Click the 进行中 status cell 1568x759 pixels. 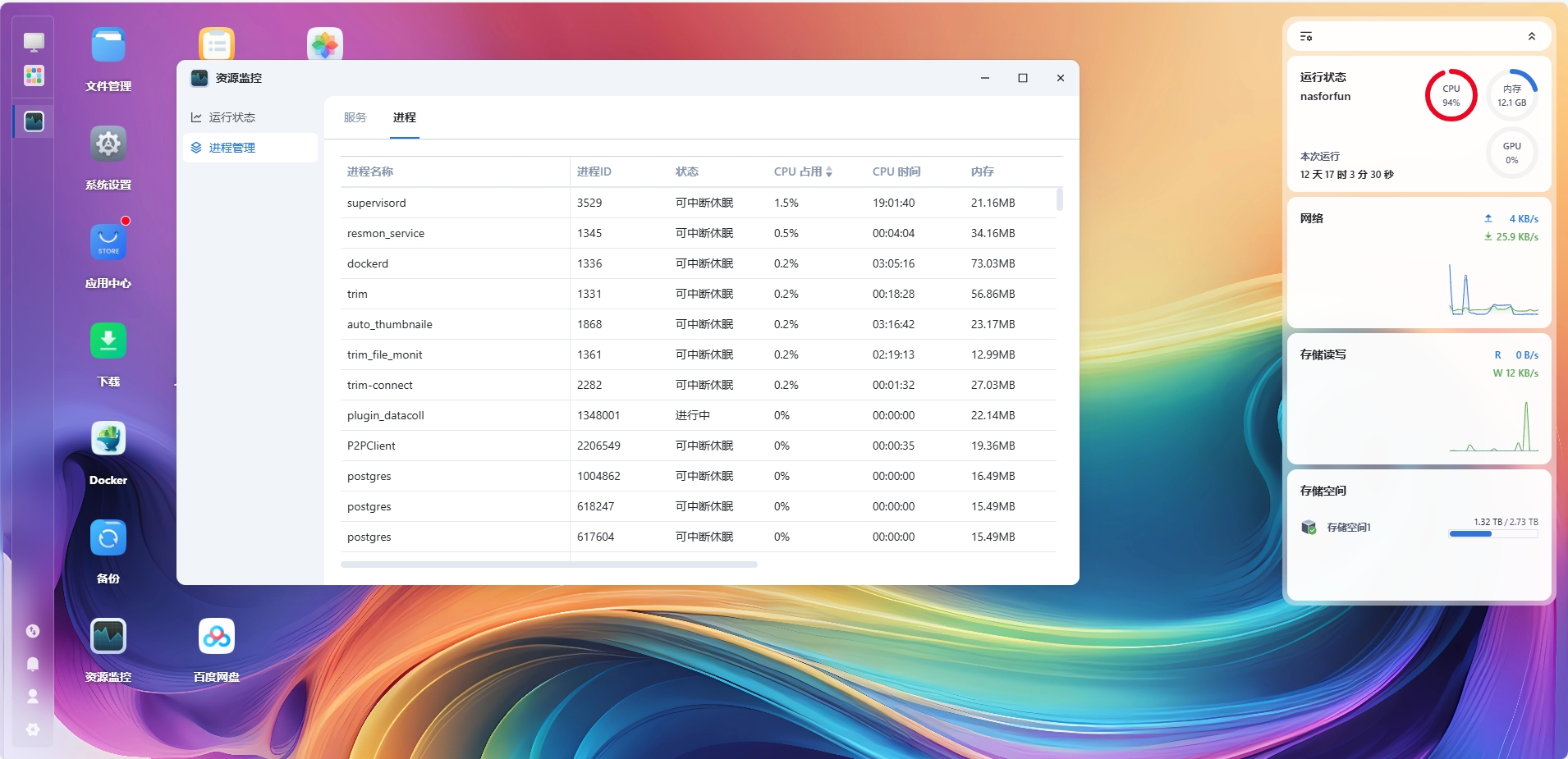(x=693, y=415)
